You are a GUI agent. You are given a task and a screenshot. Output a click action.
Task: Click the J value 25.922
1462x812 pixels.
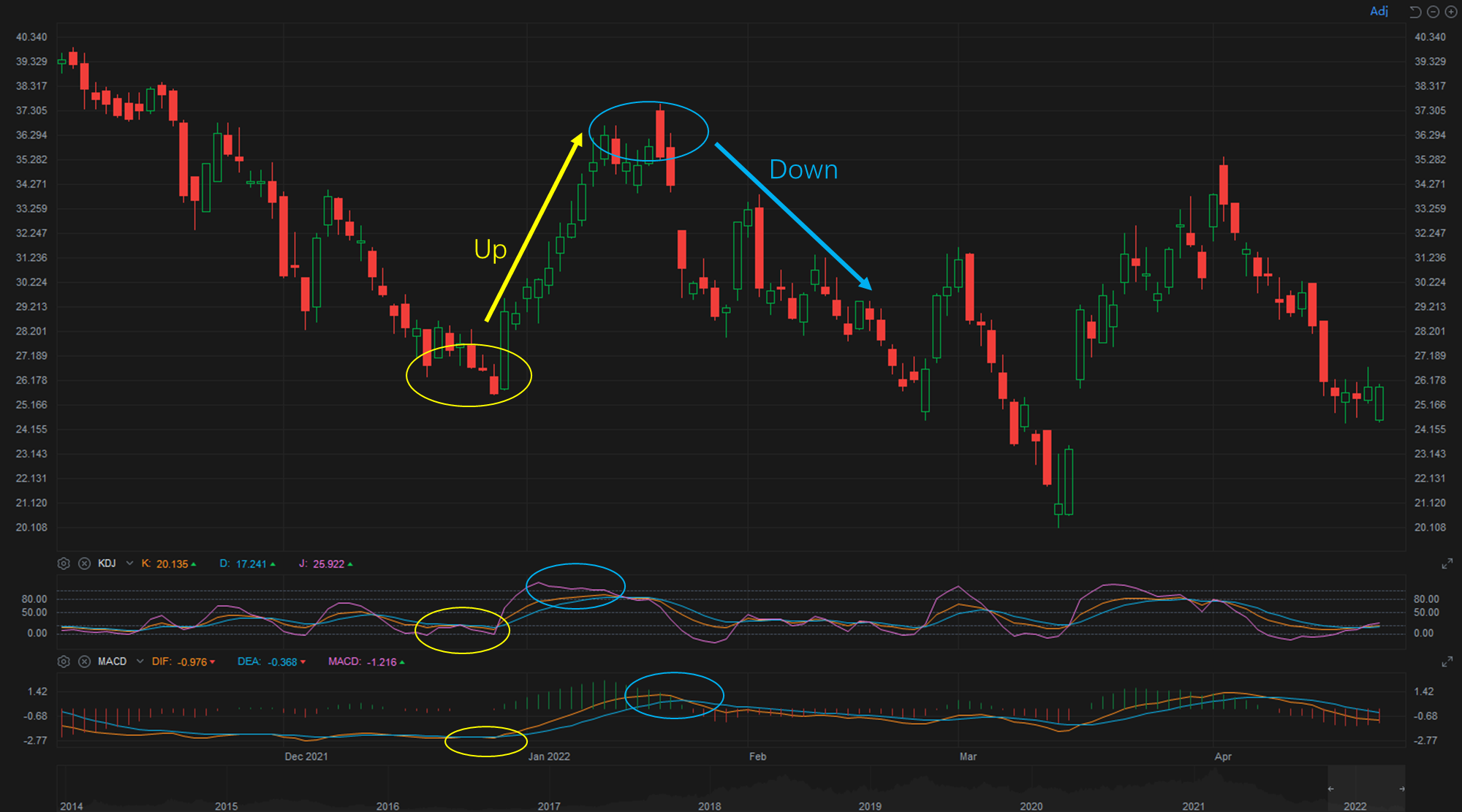pyautogui.click(x=328, y=564)
